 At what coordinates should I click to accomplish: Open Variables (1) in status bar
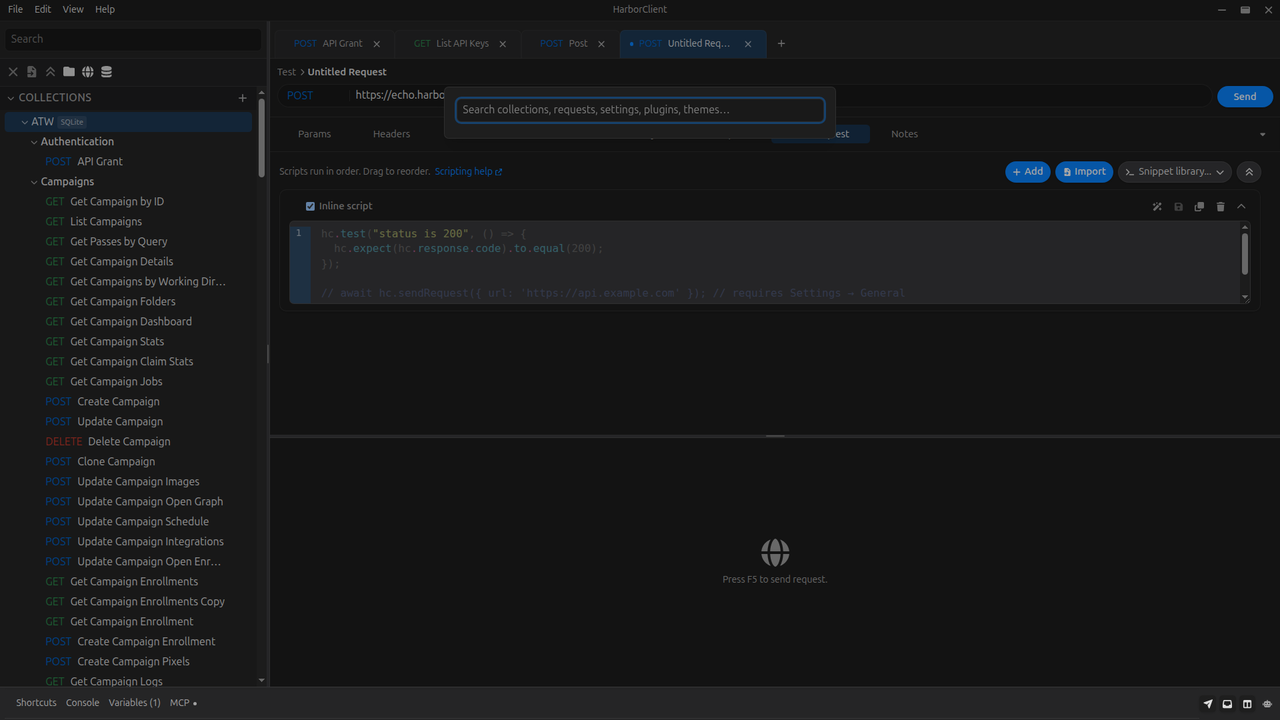[134, 703]
